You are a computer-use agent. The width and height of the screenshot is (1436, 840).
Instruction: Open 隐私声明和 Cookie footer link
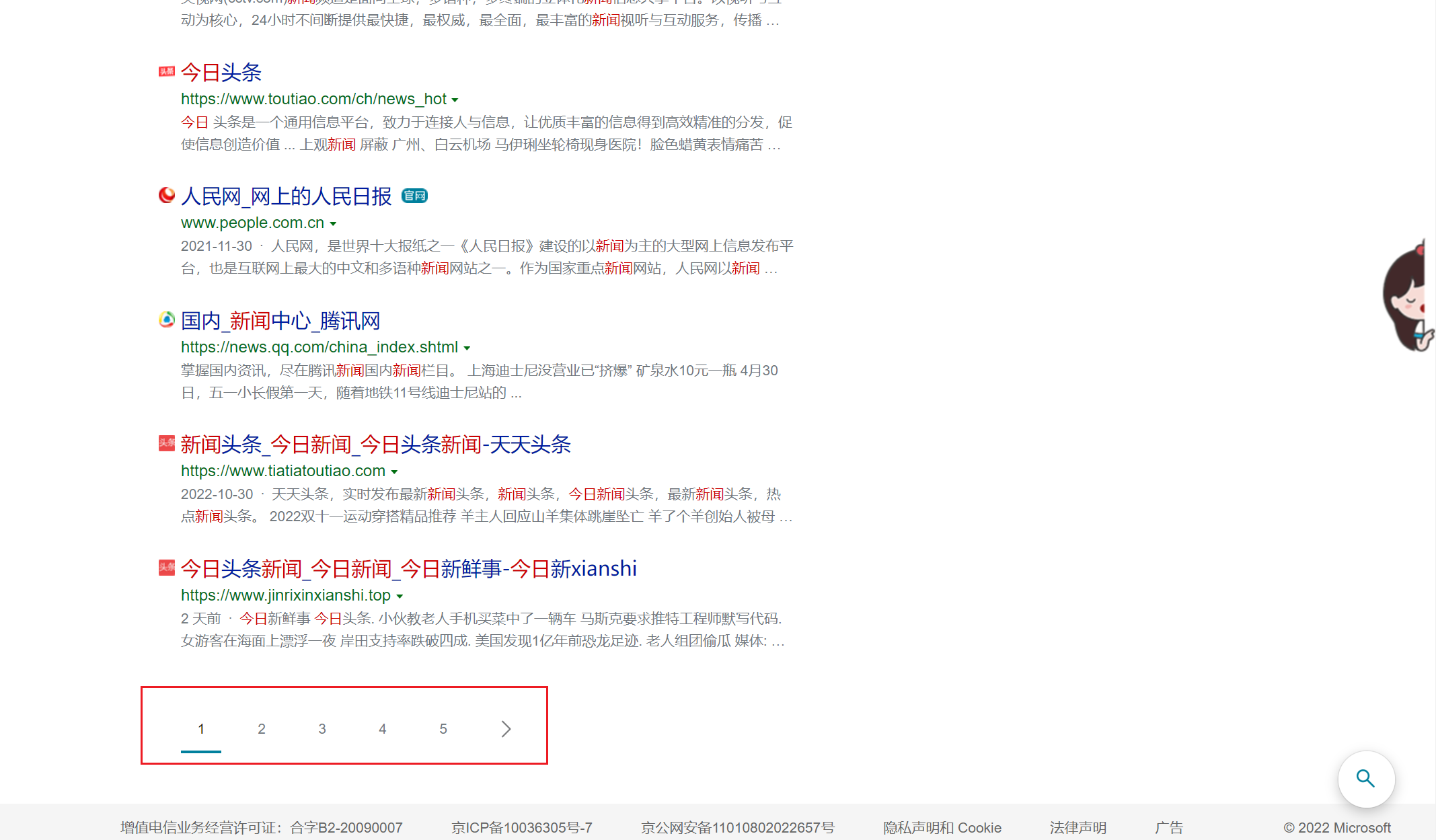[942, 828]
